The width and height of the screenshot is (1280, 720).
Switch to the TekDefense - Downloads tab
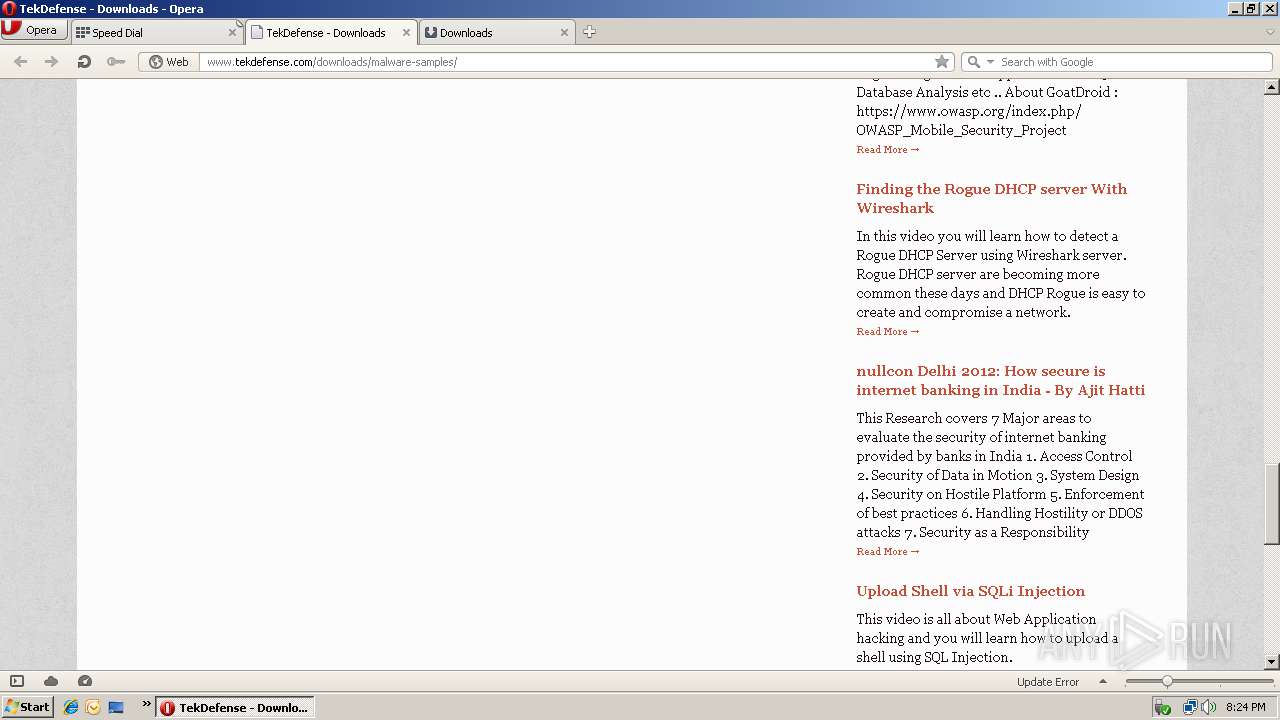331,32
